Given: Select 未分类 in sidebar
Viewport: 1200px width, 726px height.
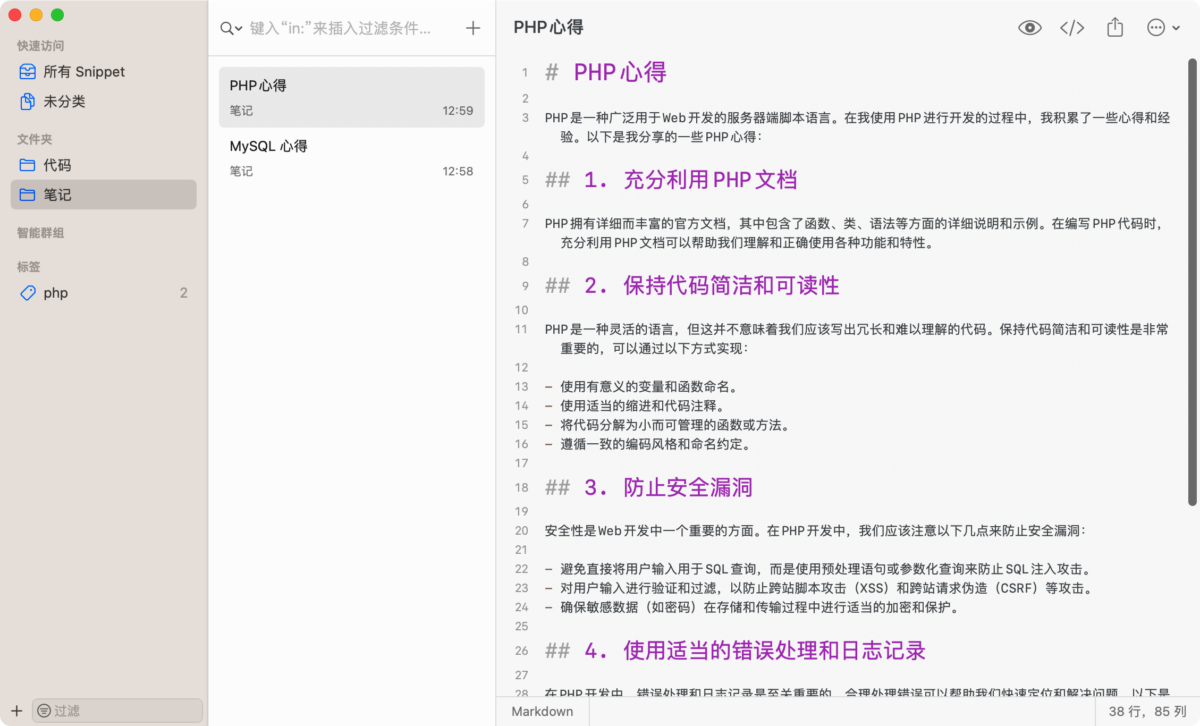Looking at the screenshot, I should [x=104, y=102].
